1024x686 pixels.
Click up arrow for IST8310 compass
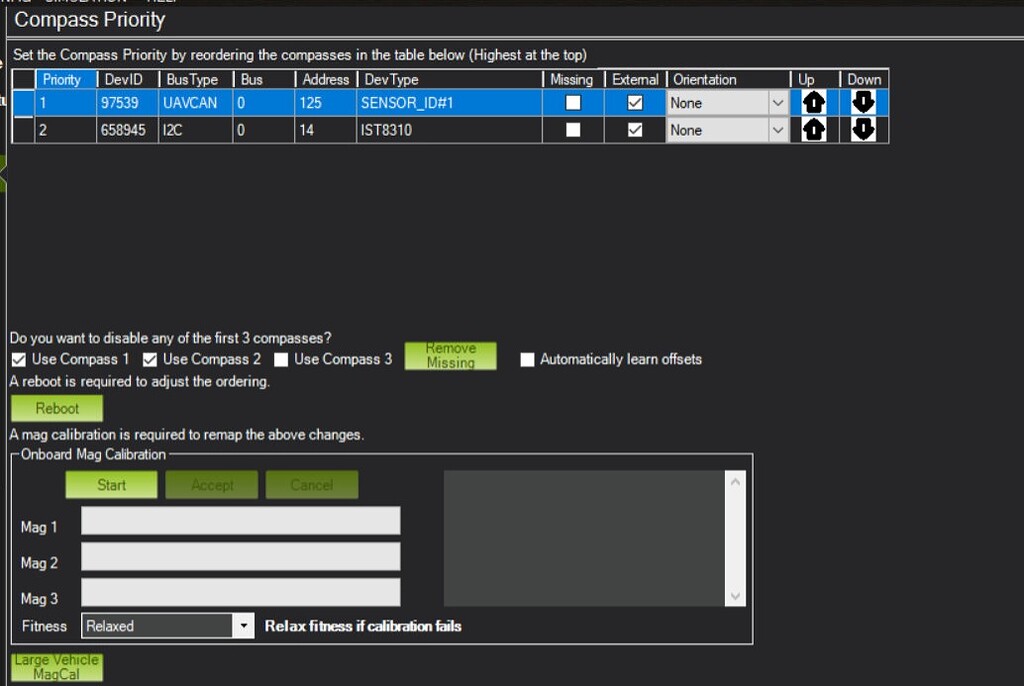813,130
